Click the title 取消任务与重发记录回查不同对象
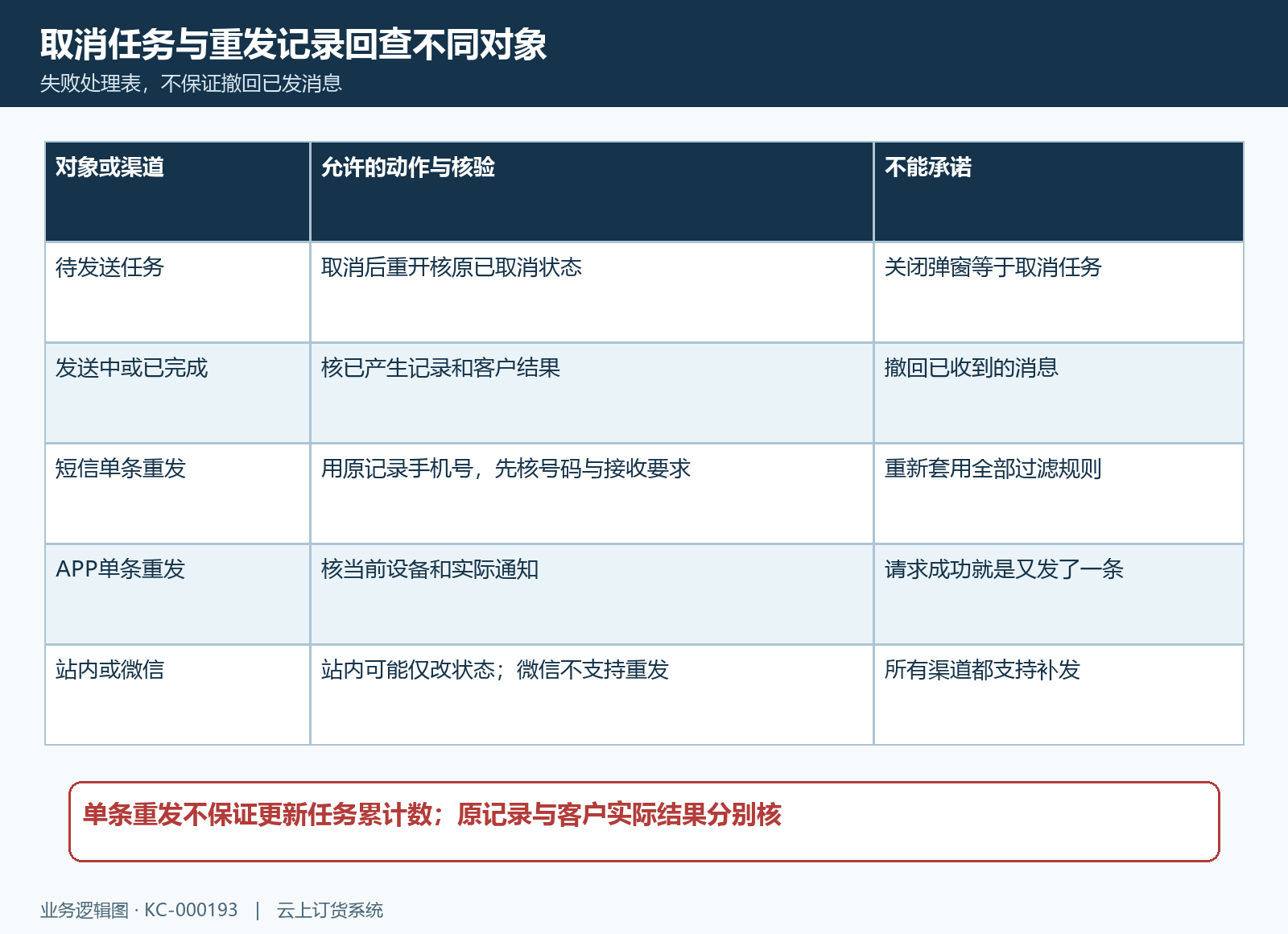1288x934 pixels. pyautogui.click(x=294, y=44)
